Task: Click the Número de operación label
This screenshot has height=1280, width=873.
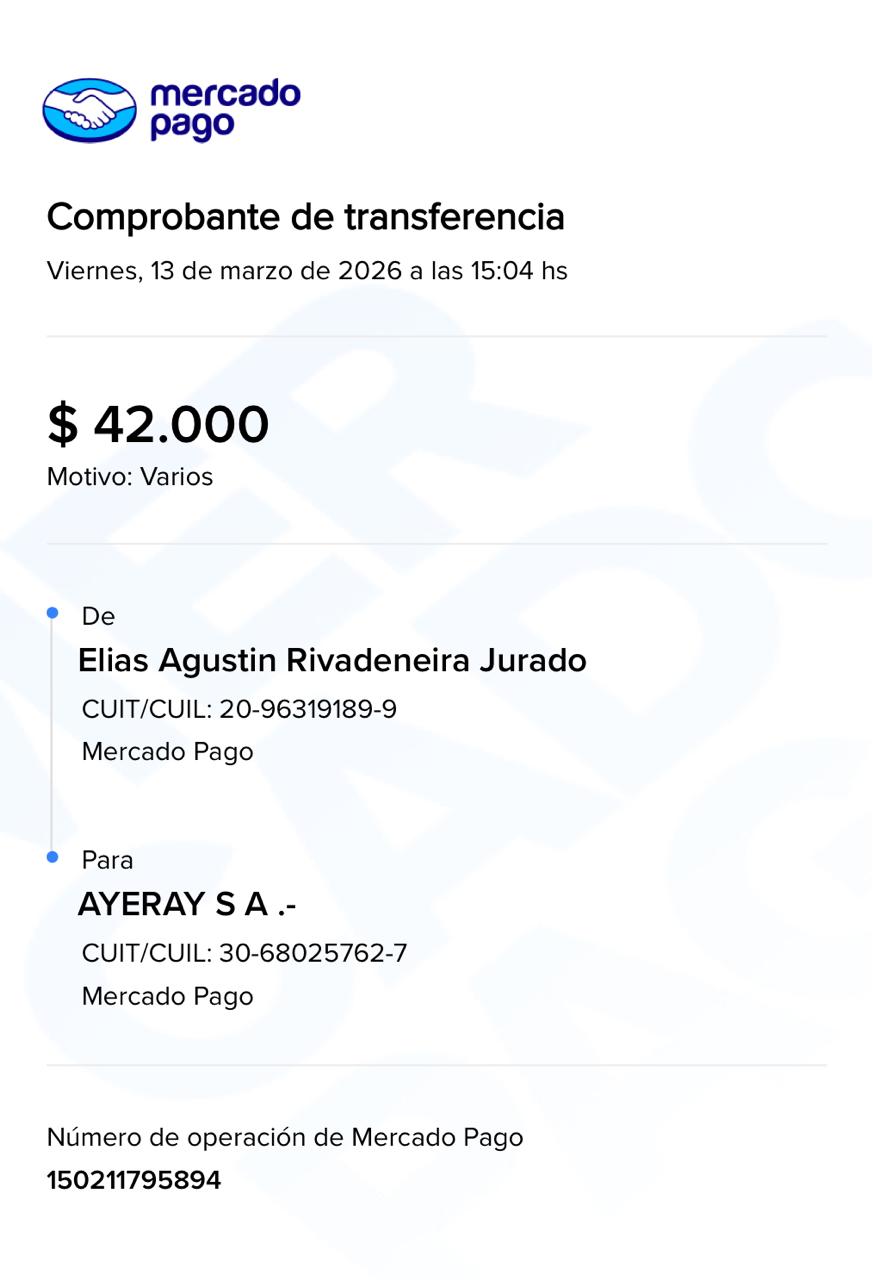Action: 284,1137
